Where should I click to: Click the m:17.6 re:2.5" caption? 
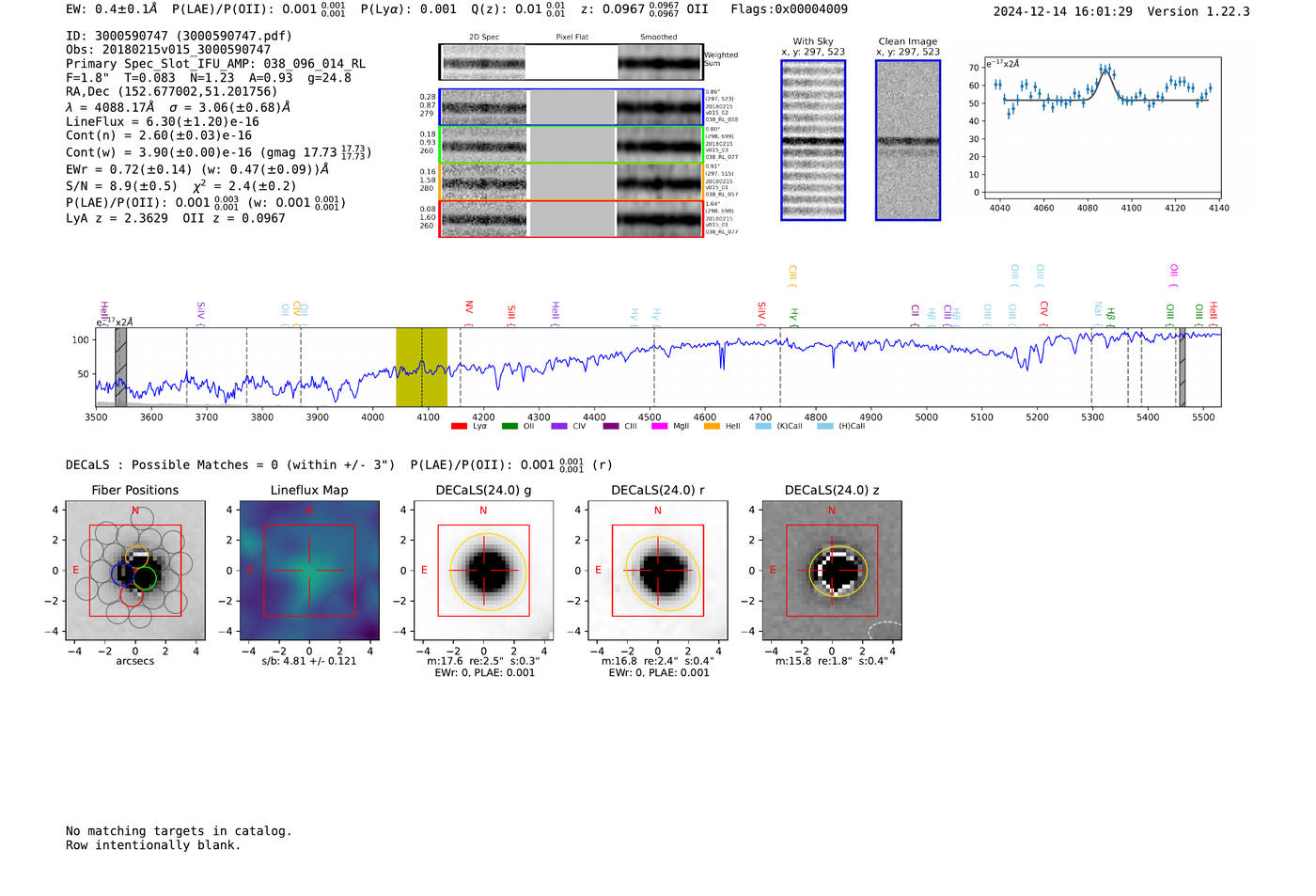coord(483,661)
